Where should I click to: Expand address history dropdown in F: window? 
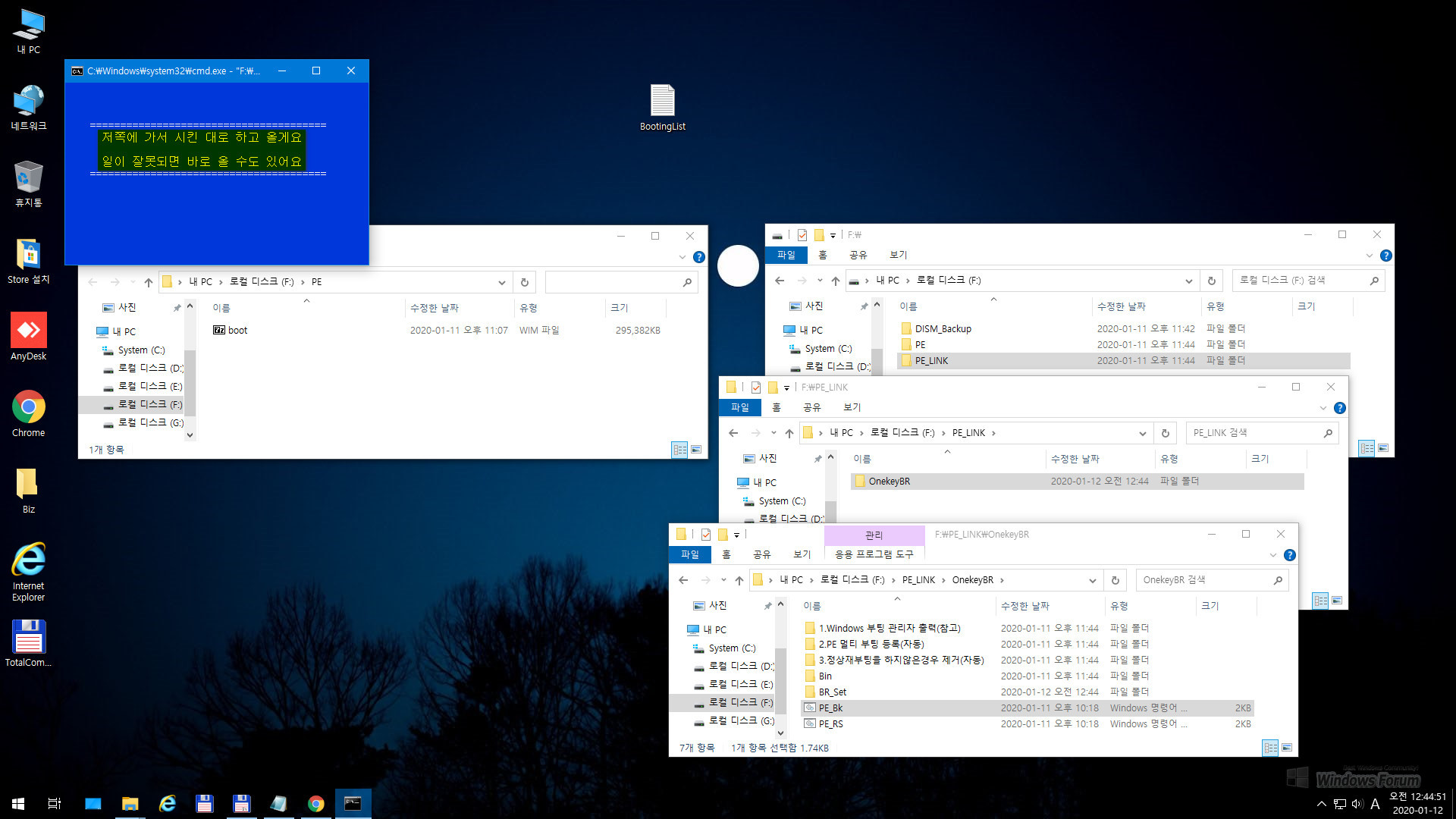pyautogui.click(x=1188, y=281)
